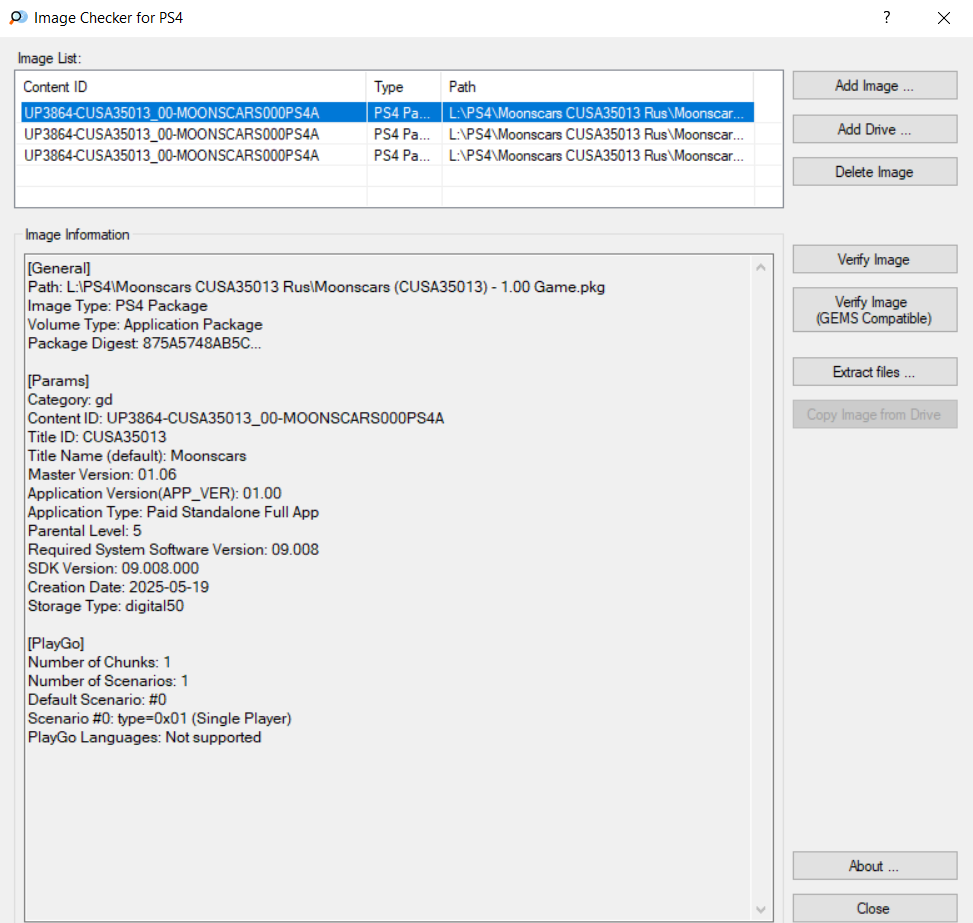The image size is (973, 923).
Task: Click the Type column header
Action: tap(404, 87)
